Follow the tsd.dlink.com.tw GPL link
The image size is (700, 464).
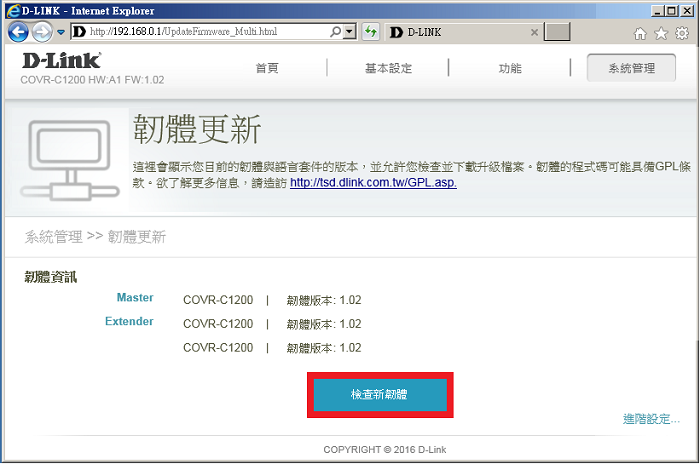coord(373,183)
